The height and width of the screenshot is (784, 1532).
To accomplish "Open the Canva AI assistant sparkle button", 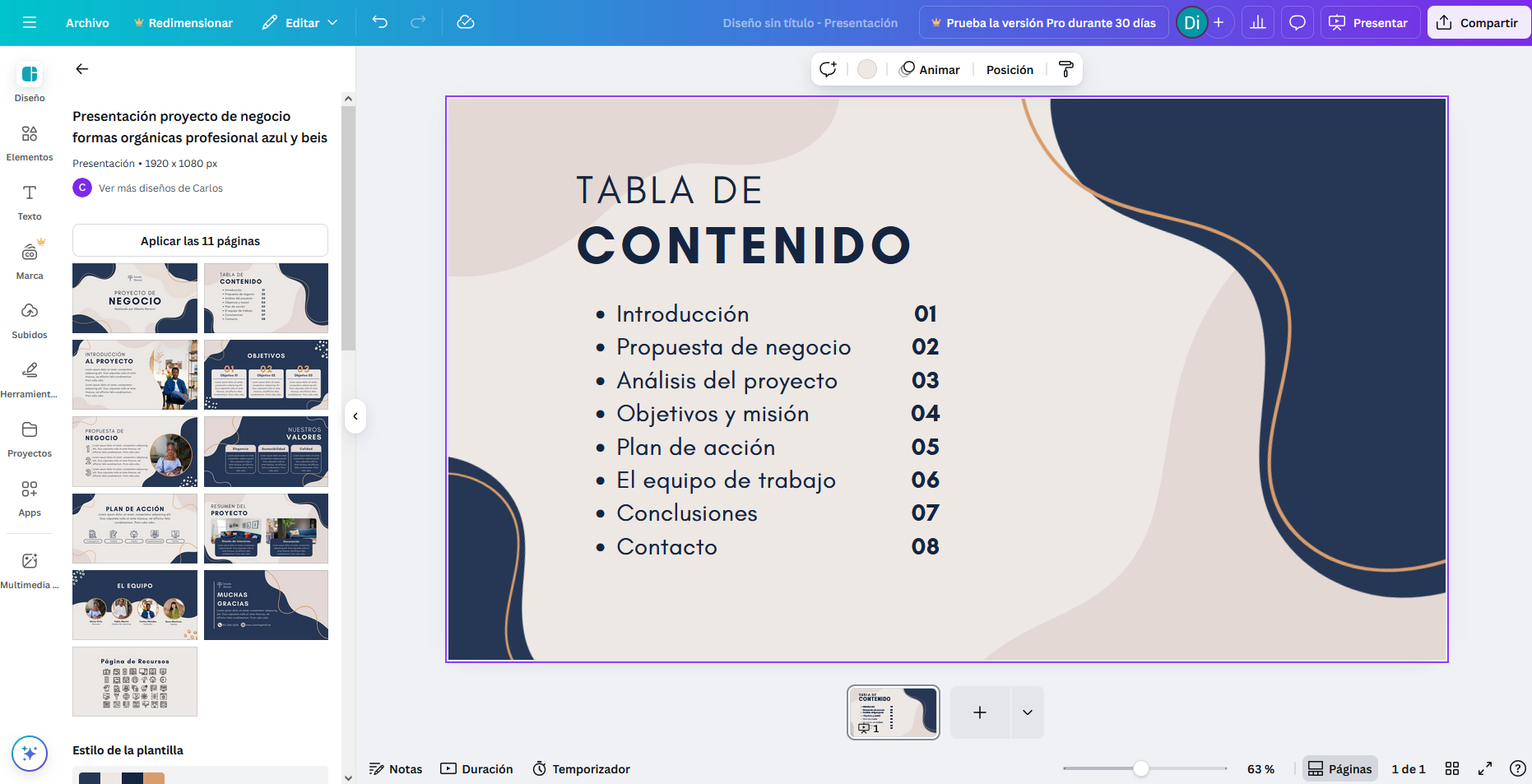I will pos(30,753).
